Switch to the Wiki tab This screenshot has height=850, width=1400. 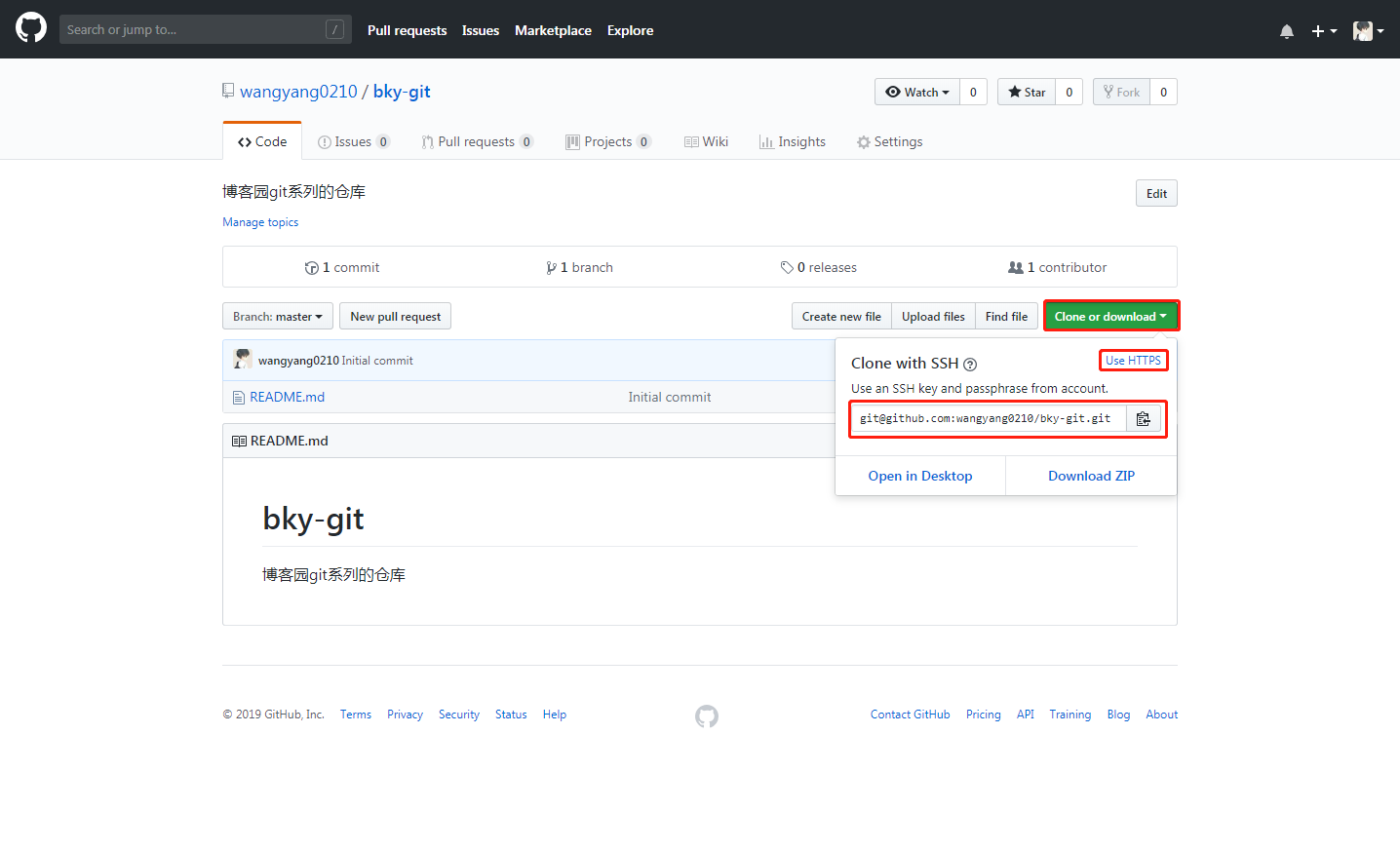(707, 141)
